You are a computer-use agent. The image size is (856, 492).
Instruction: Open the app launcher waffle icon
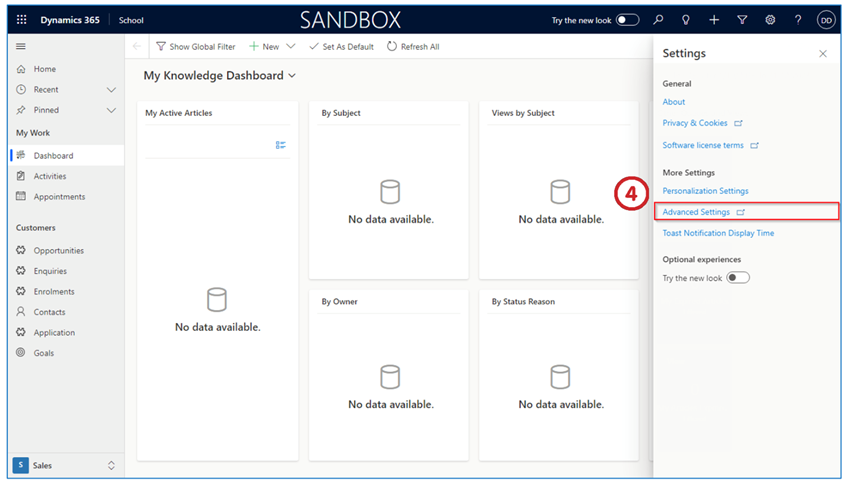click(x=21, y=20)
